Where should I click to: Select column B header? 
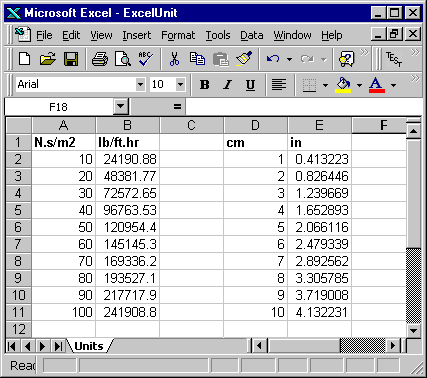pyautogui.click(x=127, y=125)
